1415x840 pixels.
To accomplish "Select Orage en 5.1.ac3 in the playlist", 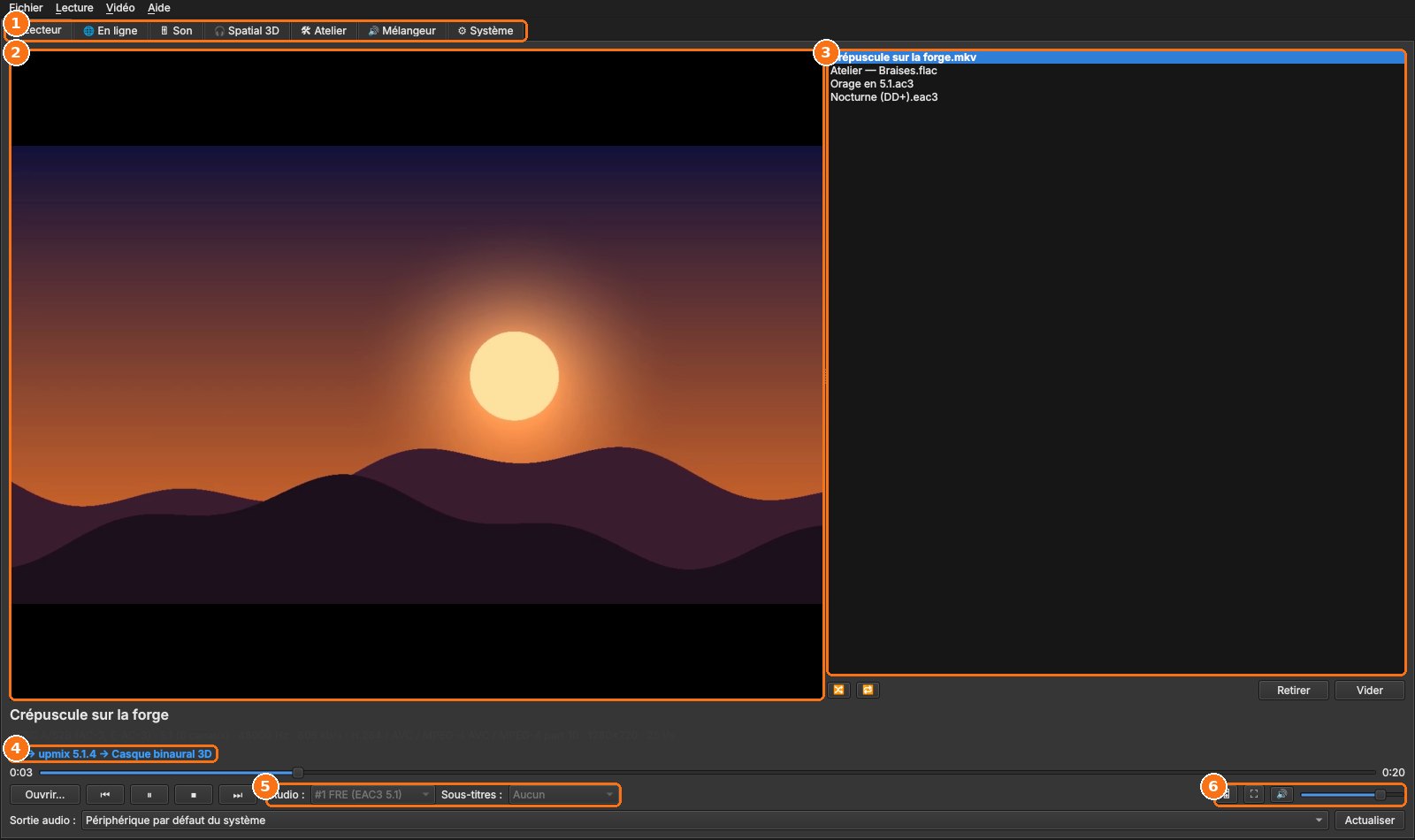I will click(x=1116, y=84).
